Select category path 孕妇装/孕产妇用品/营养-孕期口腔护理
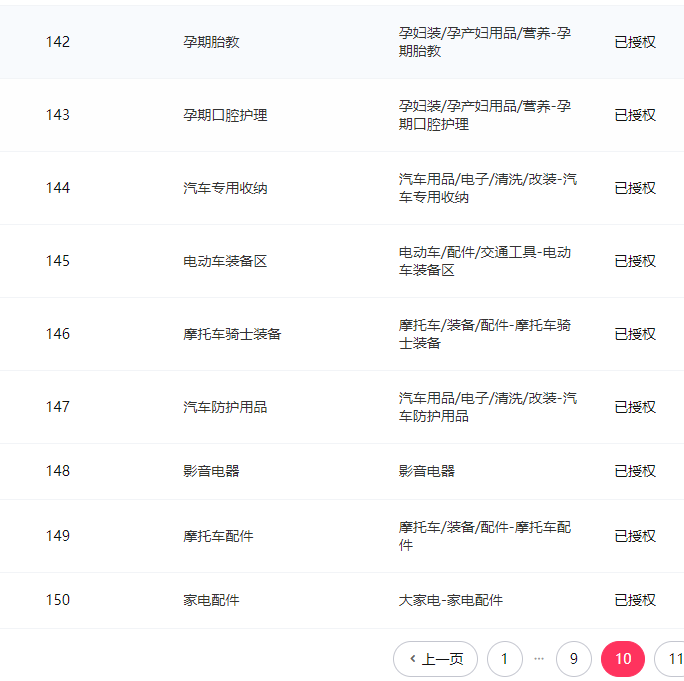 tap(484, 115)
